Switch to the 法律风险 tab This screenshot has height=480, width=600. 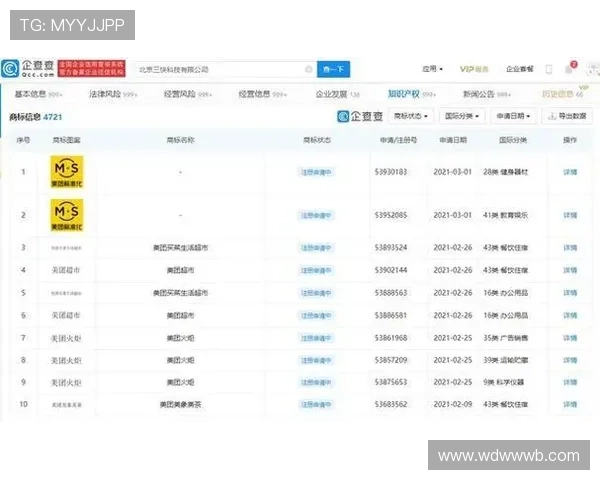click(113, 94)
